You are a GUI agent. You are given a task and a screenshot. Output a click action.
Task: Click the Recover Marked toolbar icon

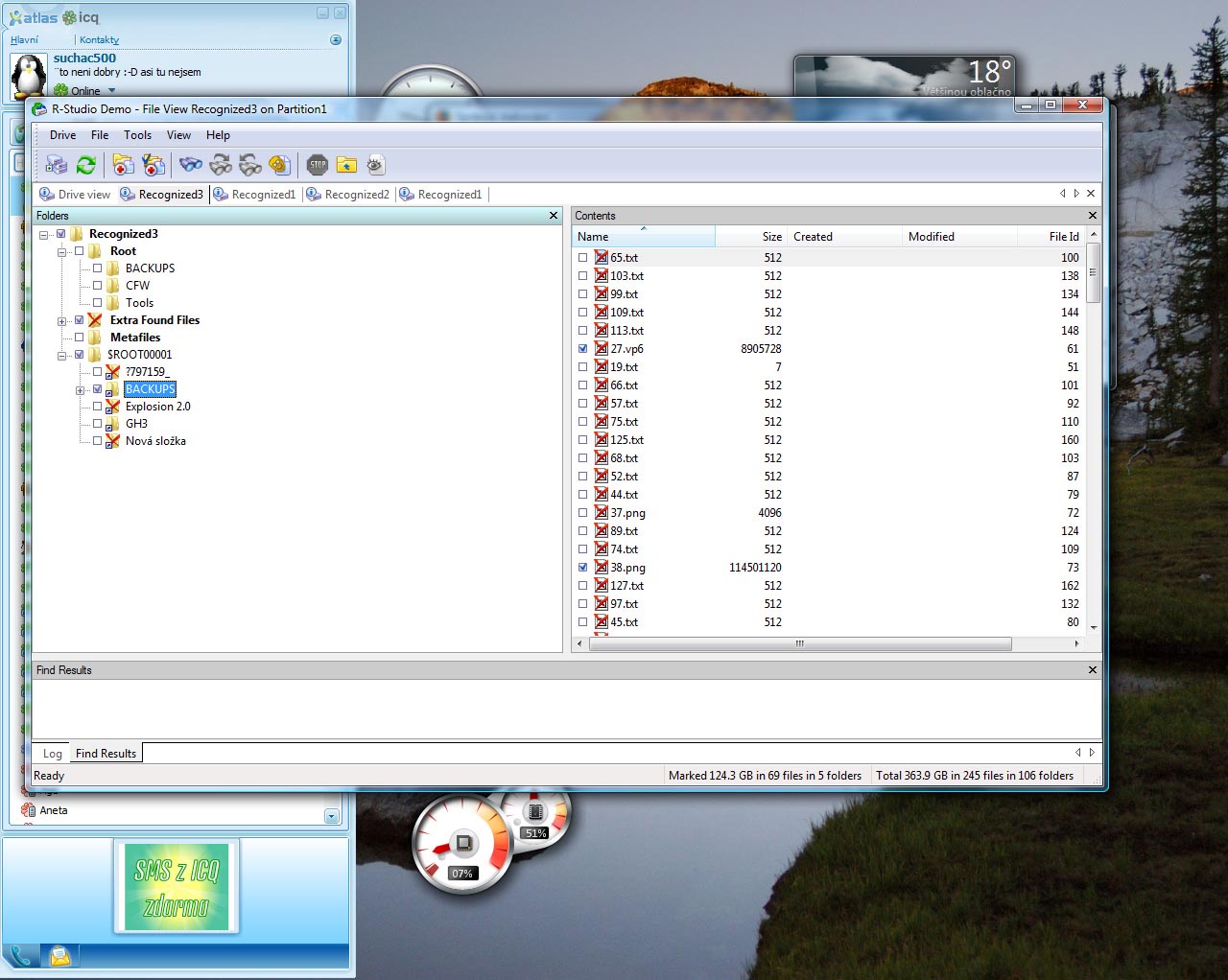coord(153,165)
